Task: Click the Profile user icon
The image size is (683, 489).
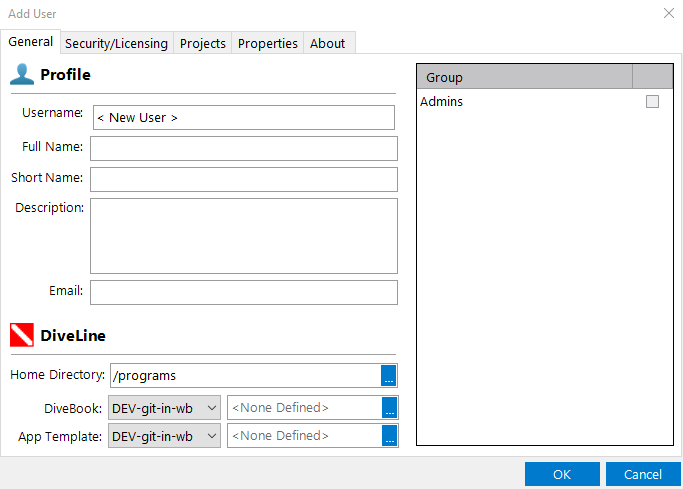Action: (x=22, y=74)
